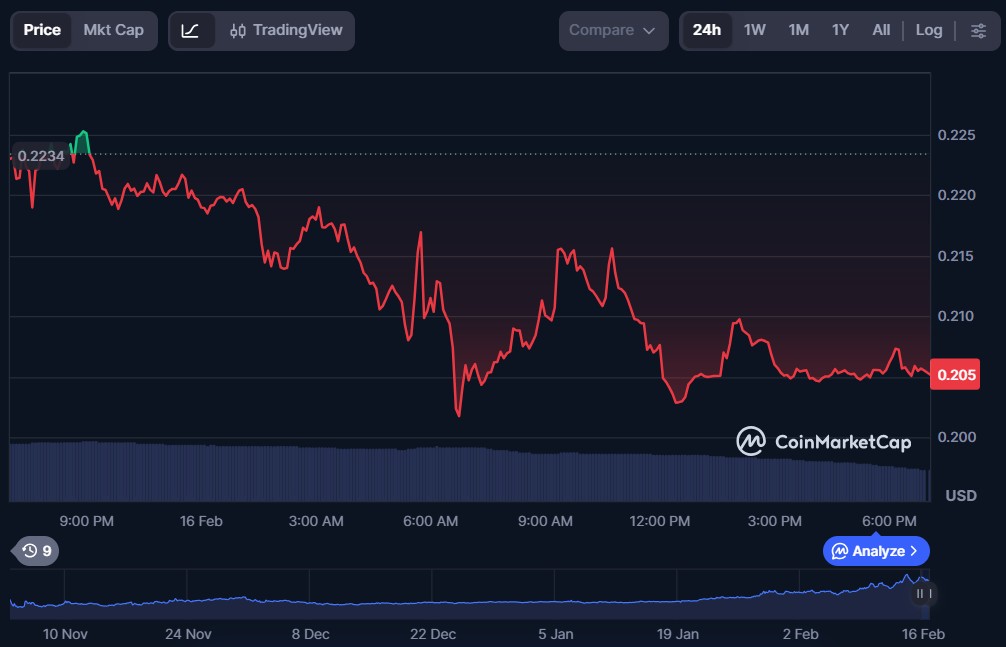Image resolution: width=1006 pixels, height=647 pixels.
Task: Click the green price peak on chart
Action: pos(83,134)
